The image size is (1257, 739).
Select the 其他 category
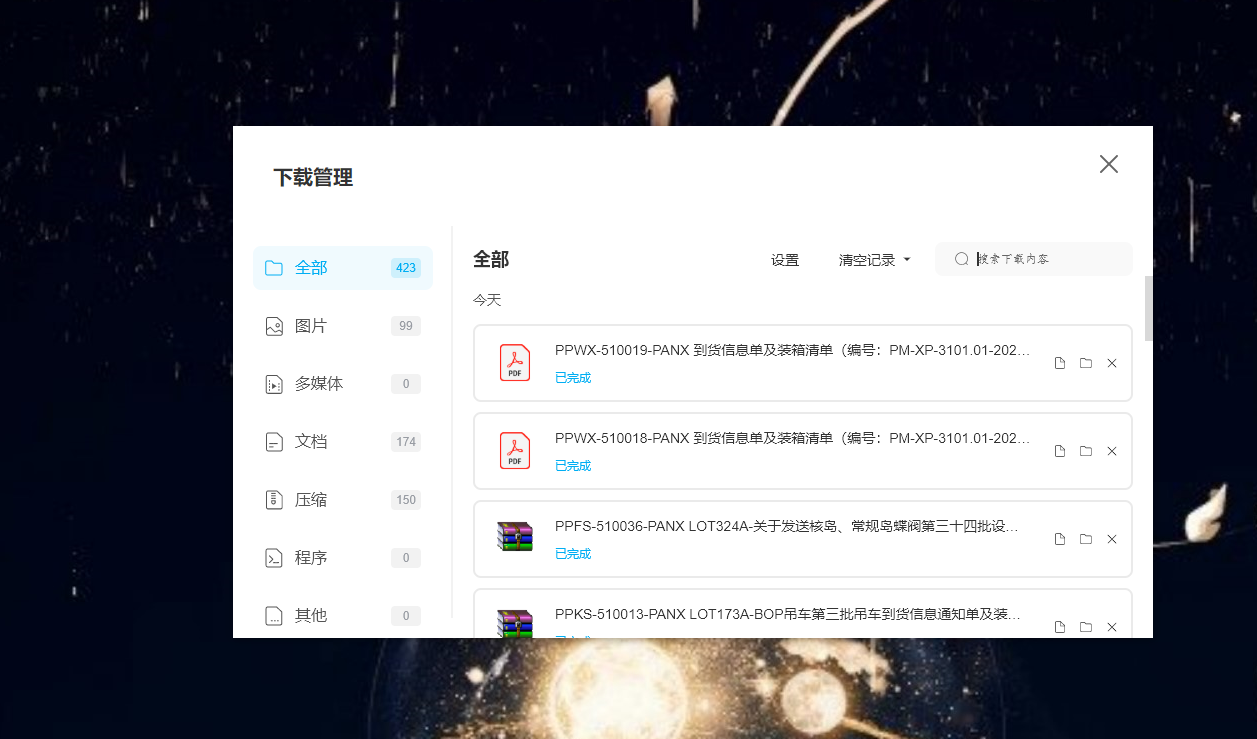(343, 616)
